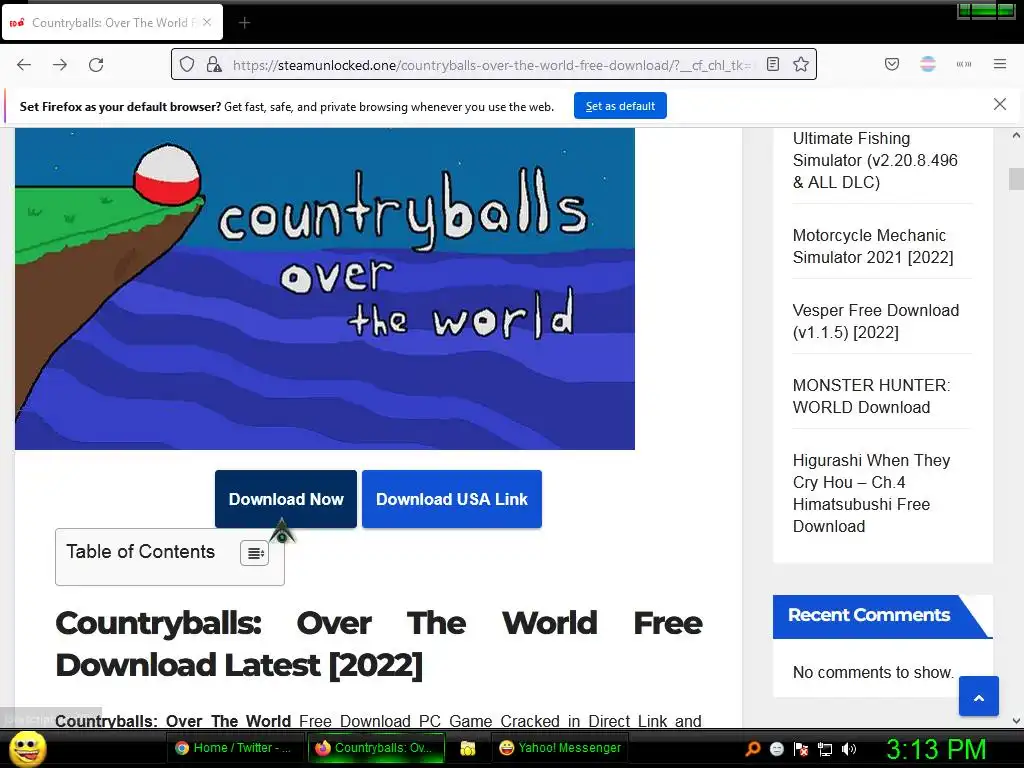Click the page's vertical scrollbar thumb

[1016, 178]
